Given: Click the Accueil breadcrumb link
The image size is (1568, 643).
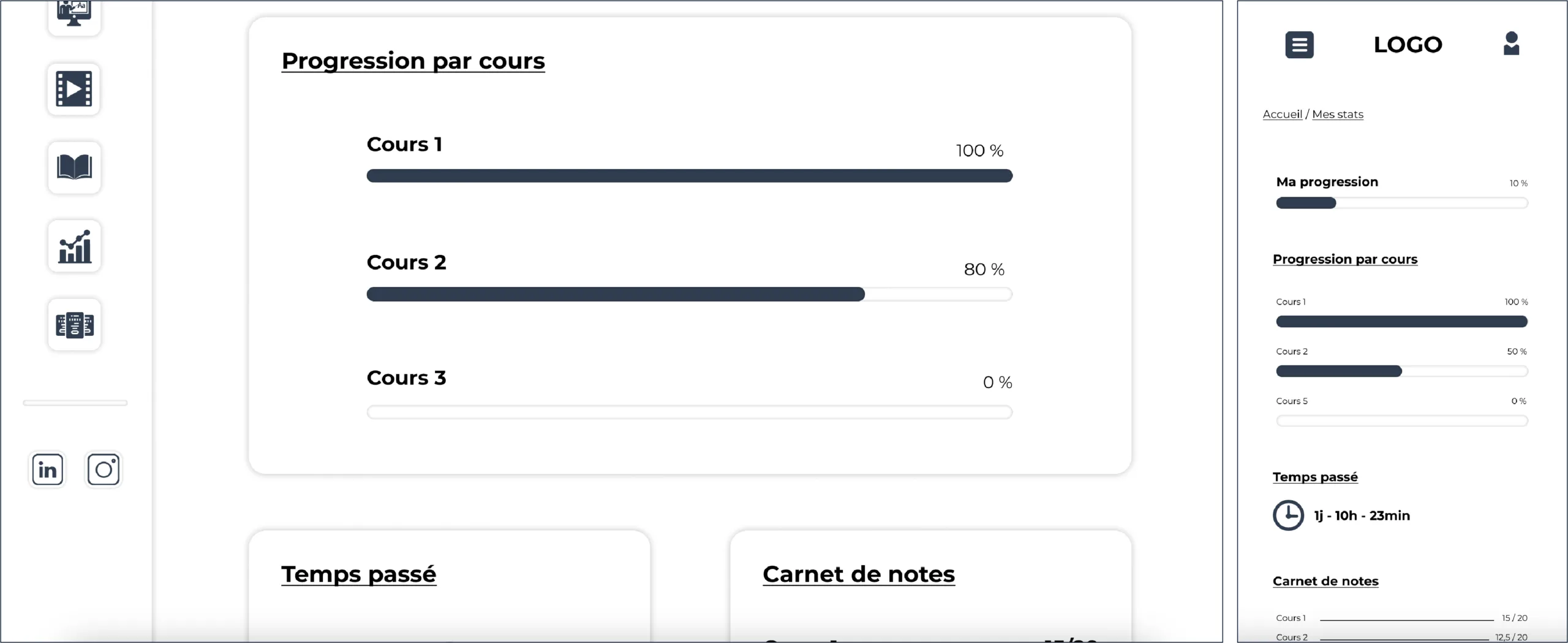Looking at the screenshot, I should pyautogui.click(x=1282, y=114).
